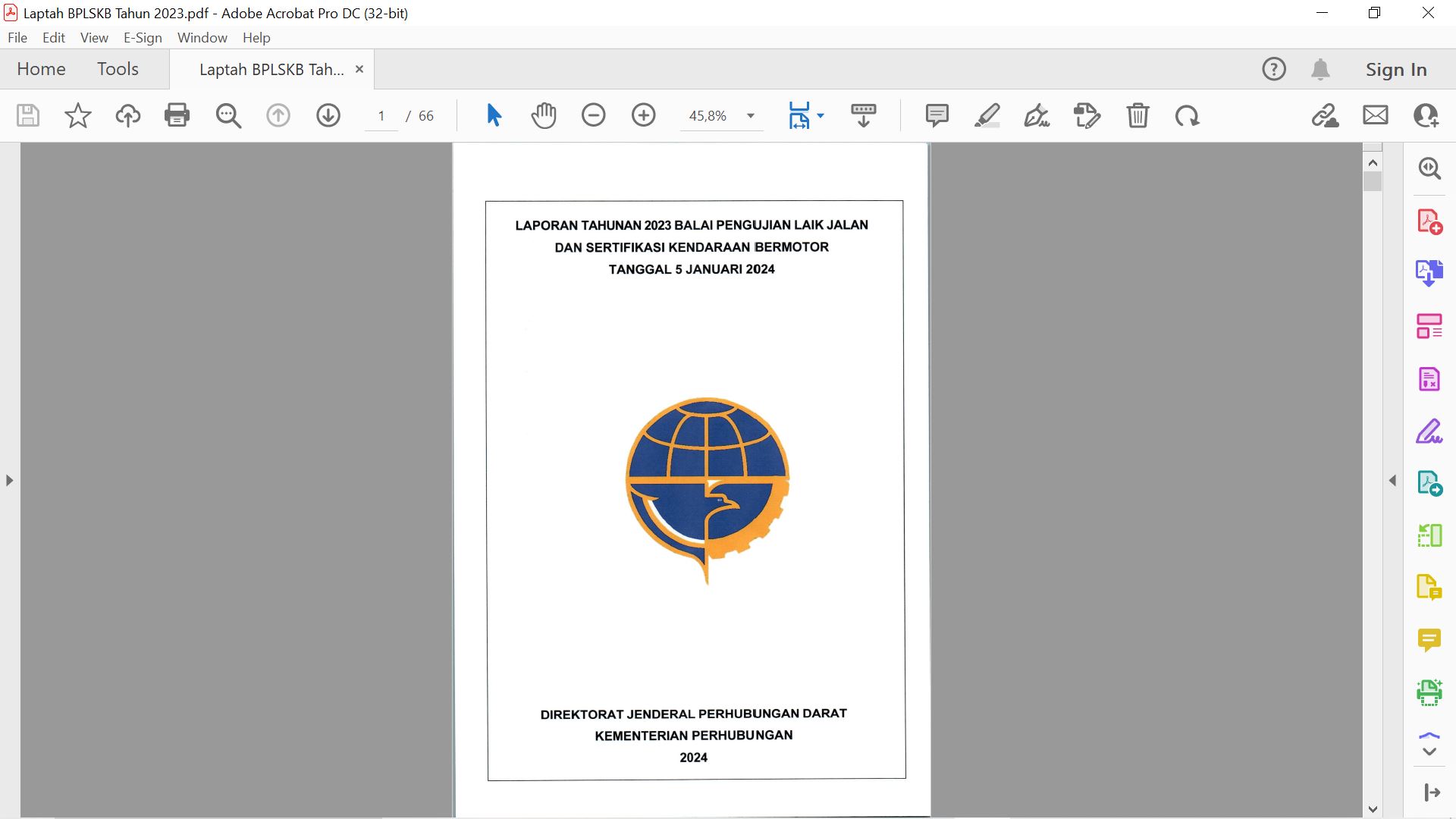Switch to the Tools tab
The width and height of the screenshot is (1456, 819).
coord(118,69)
